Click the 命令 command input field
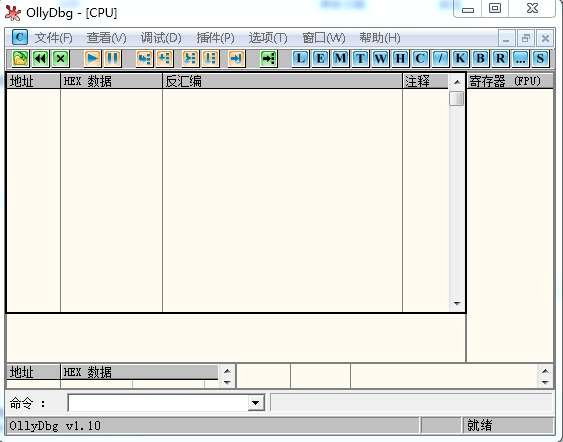This screenshot has width=563, height=442. pos(158,403)
